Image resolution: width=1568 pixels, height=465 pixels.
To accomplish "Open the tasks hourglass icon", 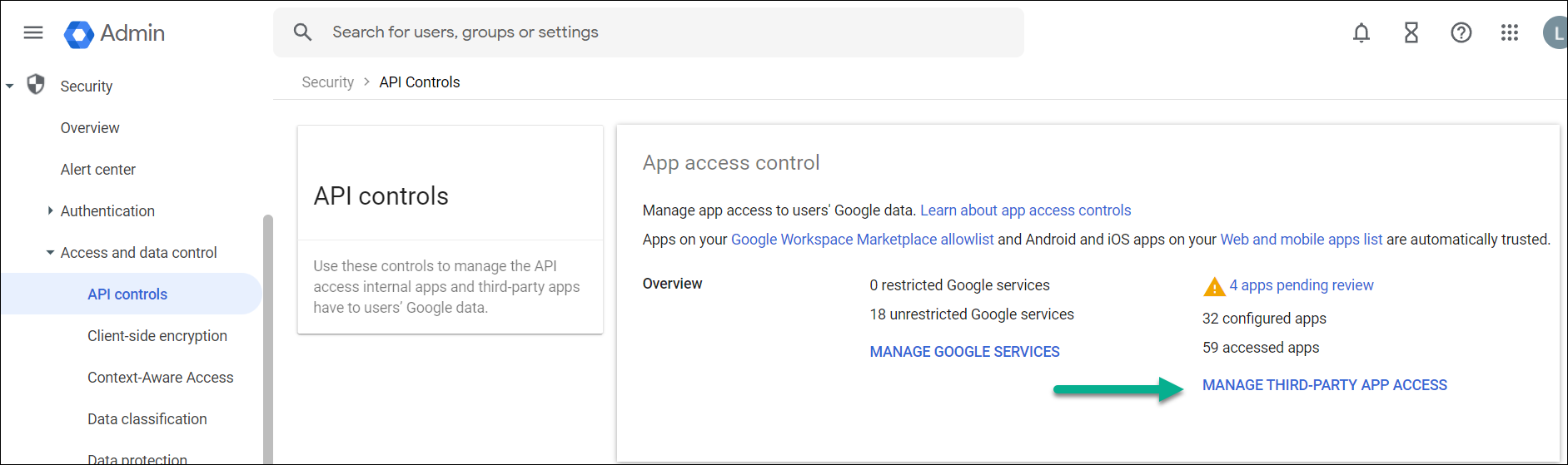I will point(1411,32).
